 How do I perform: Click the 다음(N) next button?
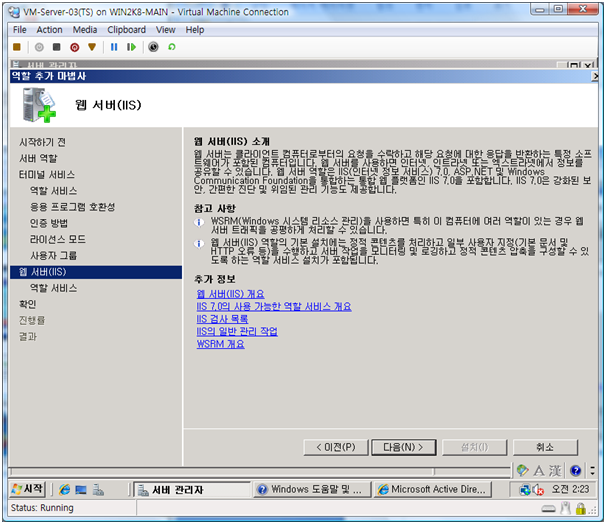click(404, 447)
